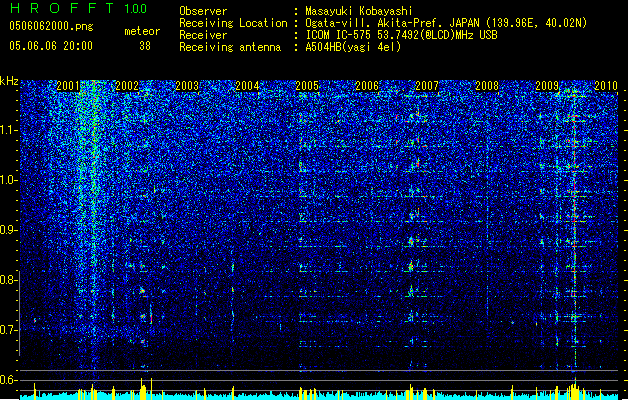Click the 1.1 kHz axis label

coord(9,130)
